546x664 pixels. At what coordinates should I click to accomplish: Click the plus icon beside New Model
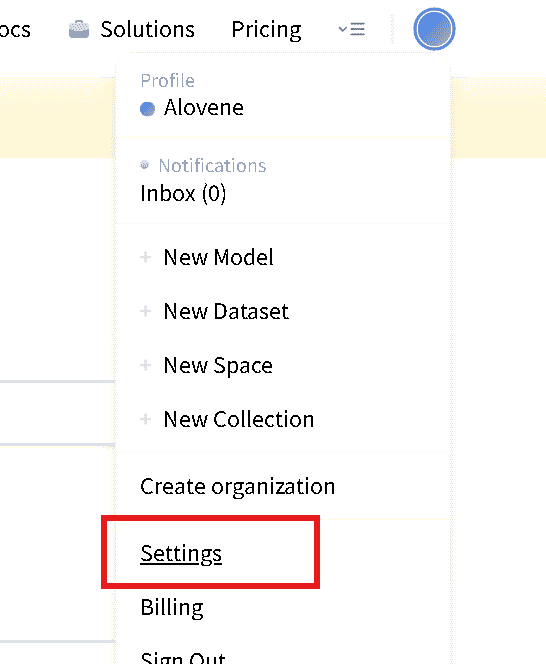click(x=145, y=257)
